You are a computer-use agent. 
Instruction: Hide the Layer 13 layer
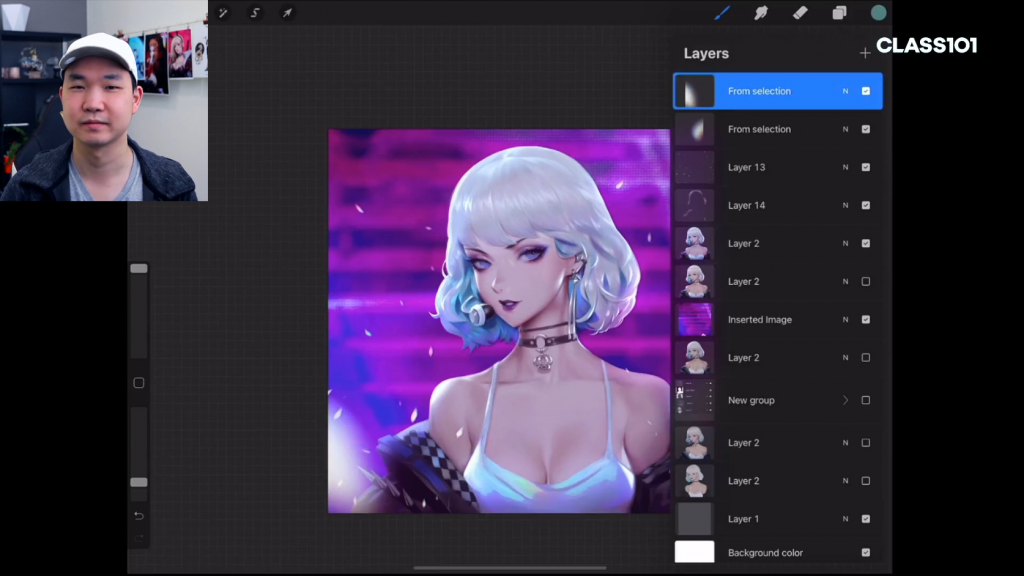(x=865, y=167)
